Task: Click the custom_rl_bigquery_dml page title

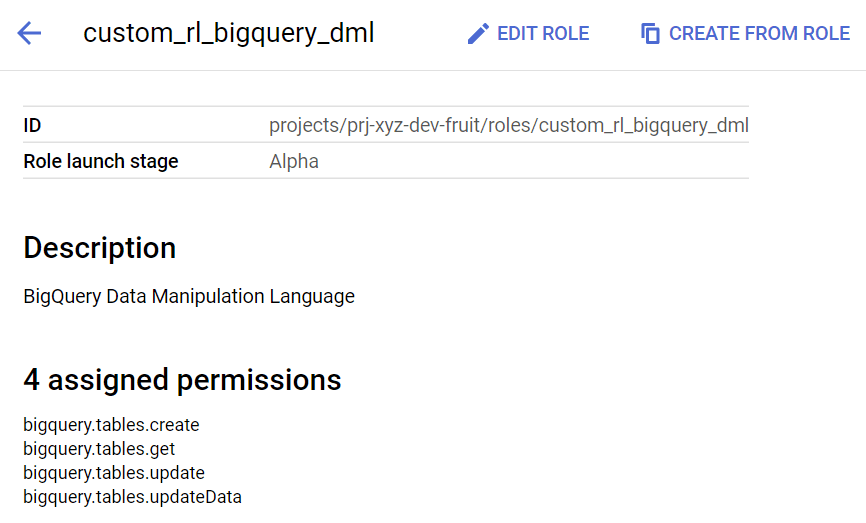Action: pyautogui.click(x=229, y=33)
